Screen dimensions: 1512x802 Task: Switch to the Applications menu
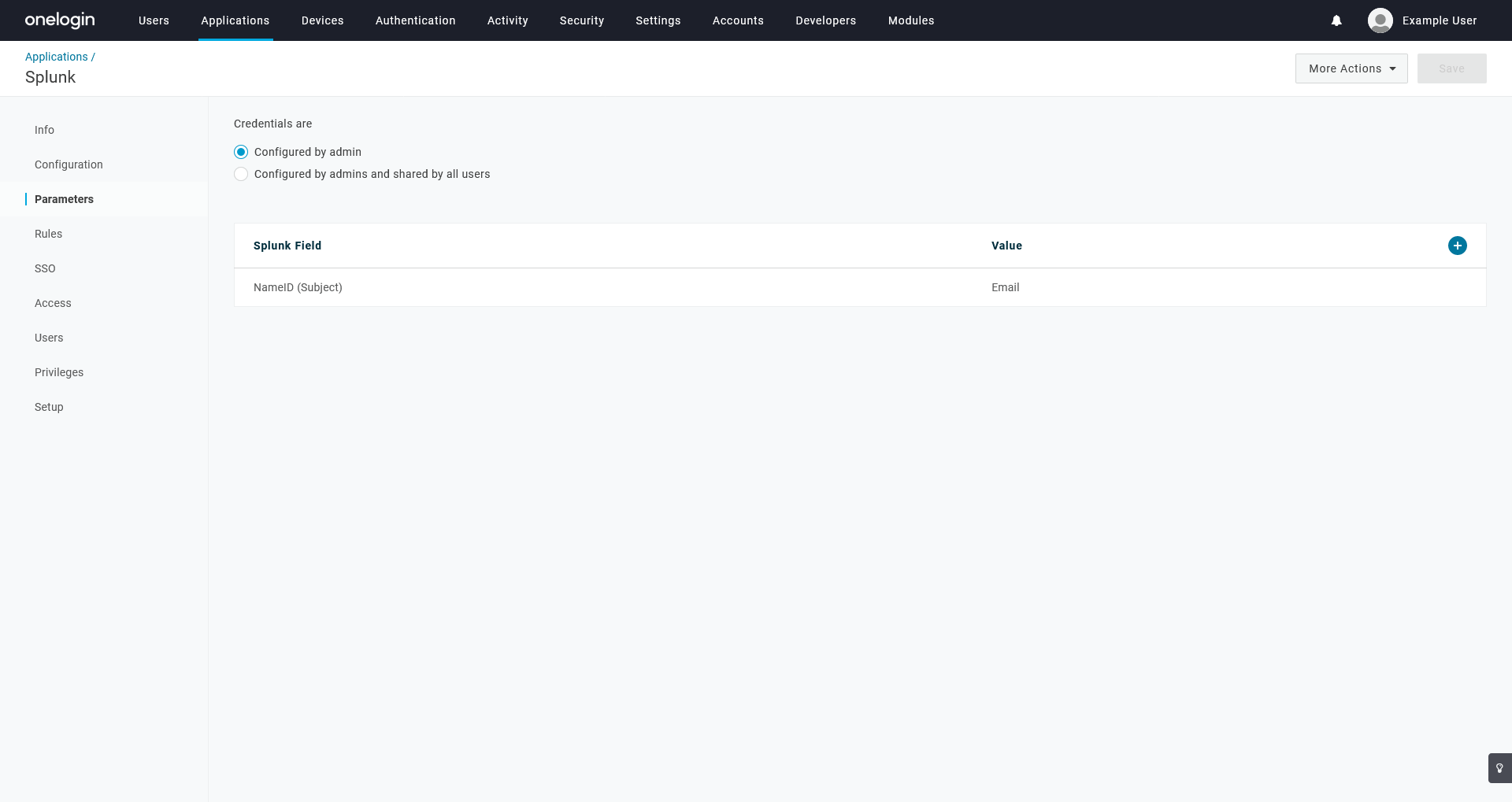coord(235,20)
